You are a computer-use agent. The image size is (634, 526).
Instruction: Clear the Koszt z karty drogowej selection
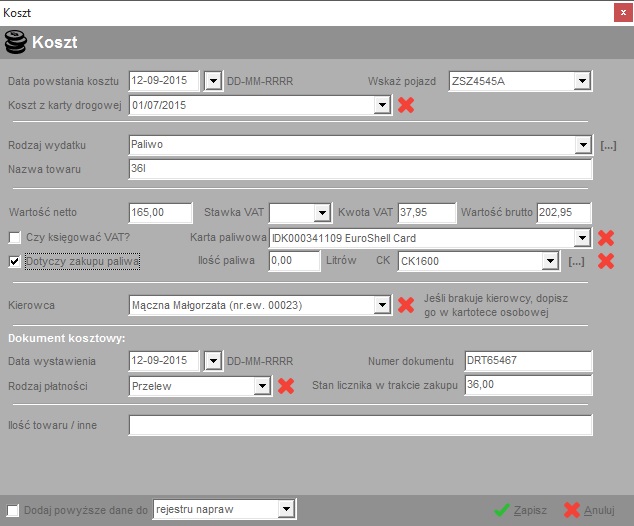(x=406, y=104)
